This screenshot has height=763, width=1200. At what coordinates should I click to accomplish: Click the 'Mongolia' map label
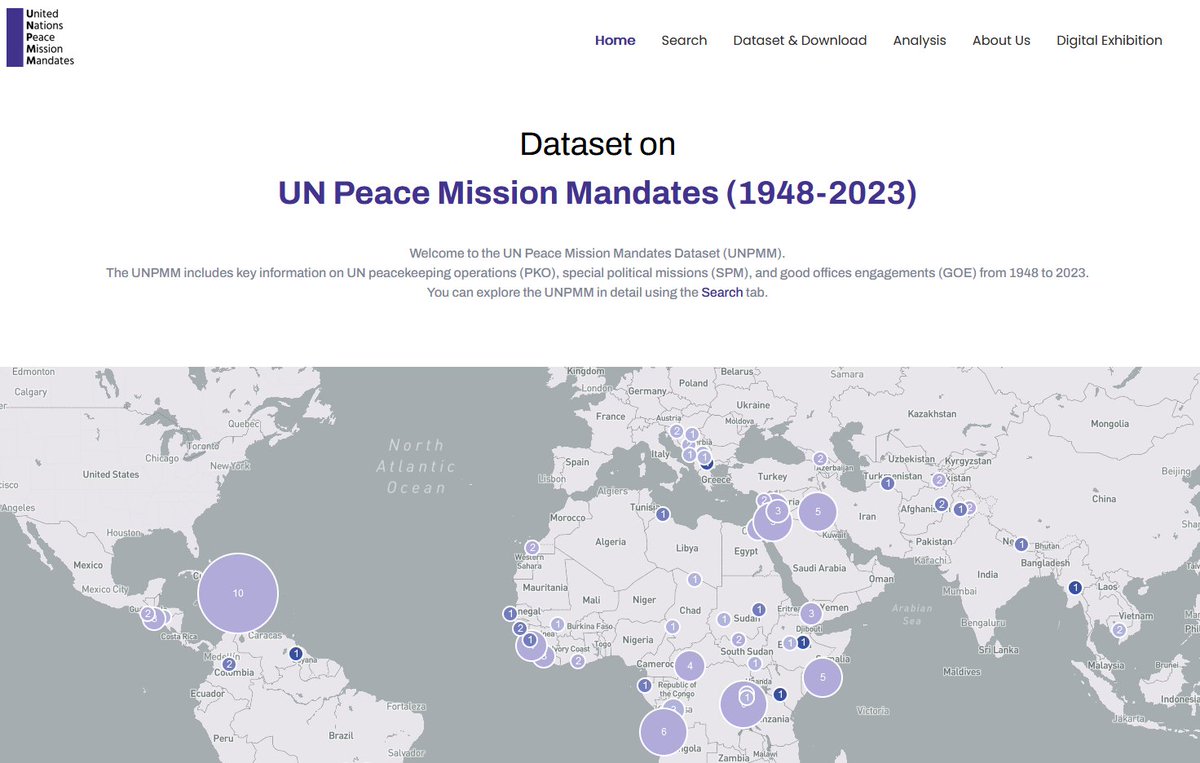click(1111, 424)
